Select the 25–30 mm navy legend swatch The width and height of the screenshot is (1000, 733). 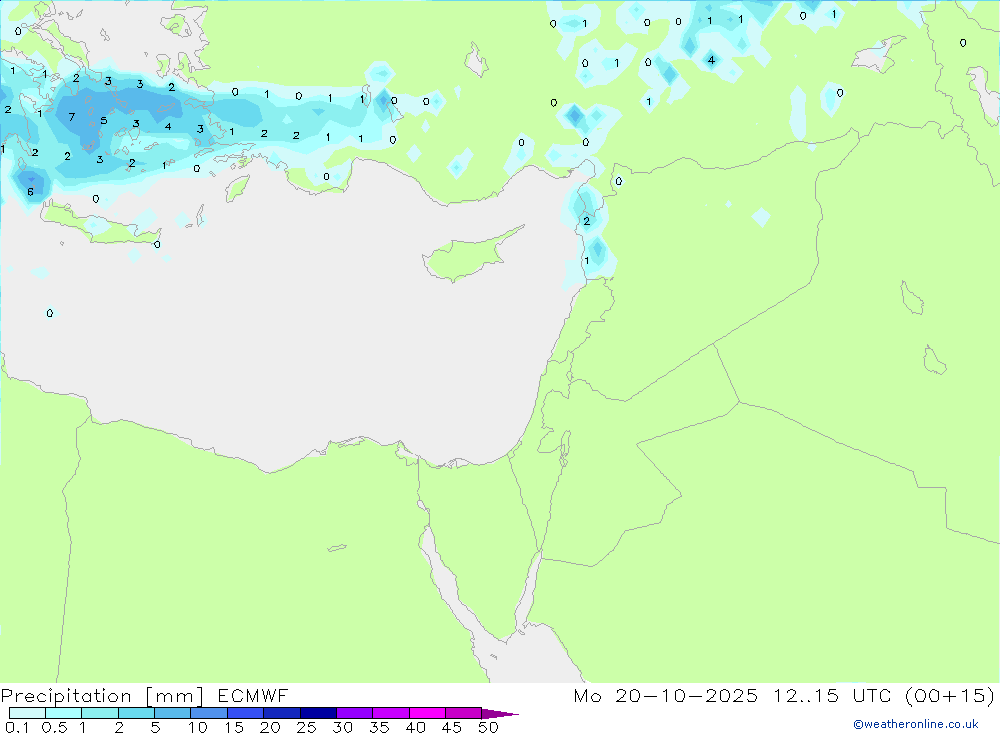(x=318, y=713)
